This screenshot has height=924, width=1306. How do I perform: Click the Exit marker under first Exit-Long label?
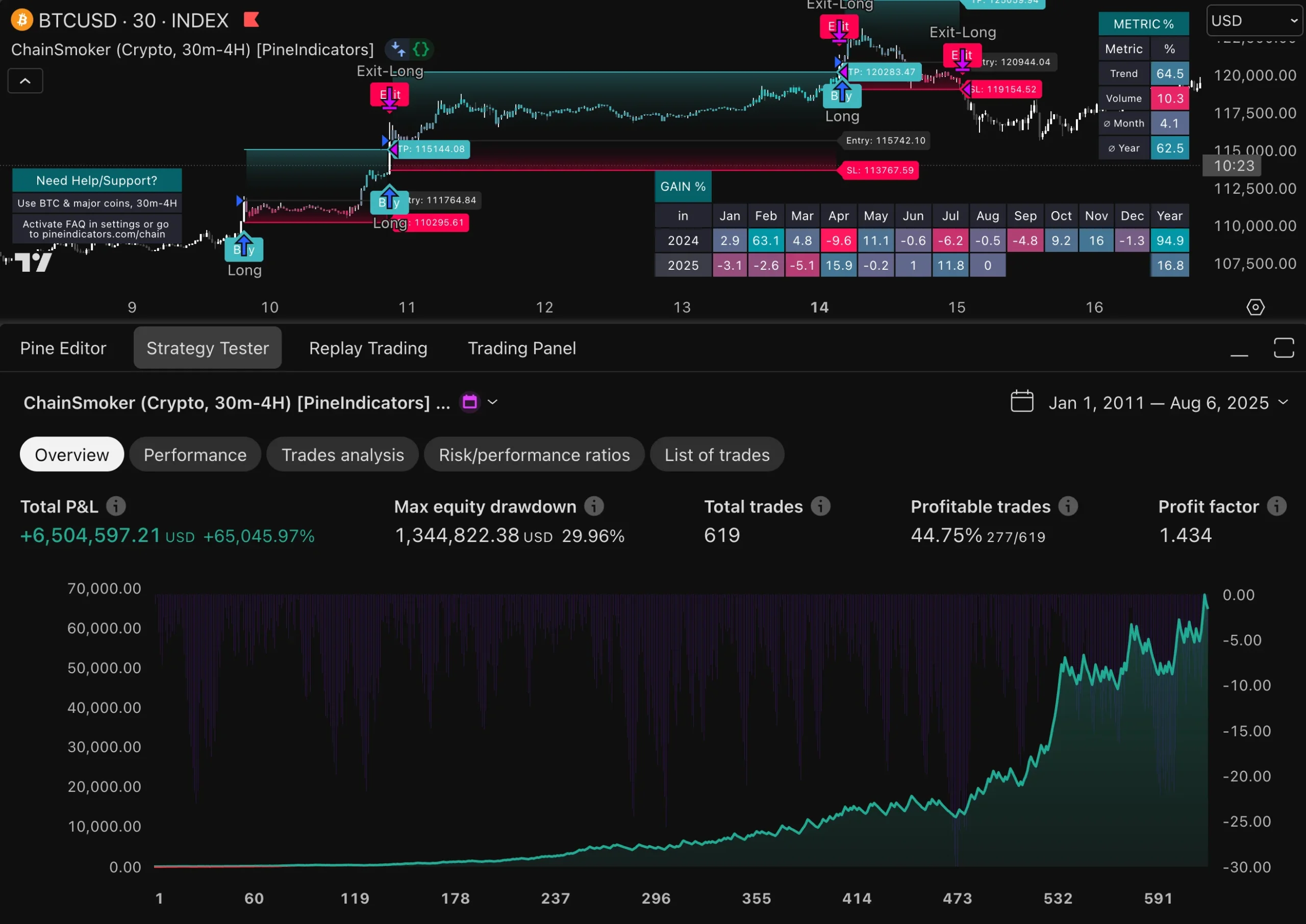[x=389, y=95]
